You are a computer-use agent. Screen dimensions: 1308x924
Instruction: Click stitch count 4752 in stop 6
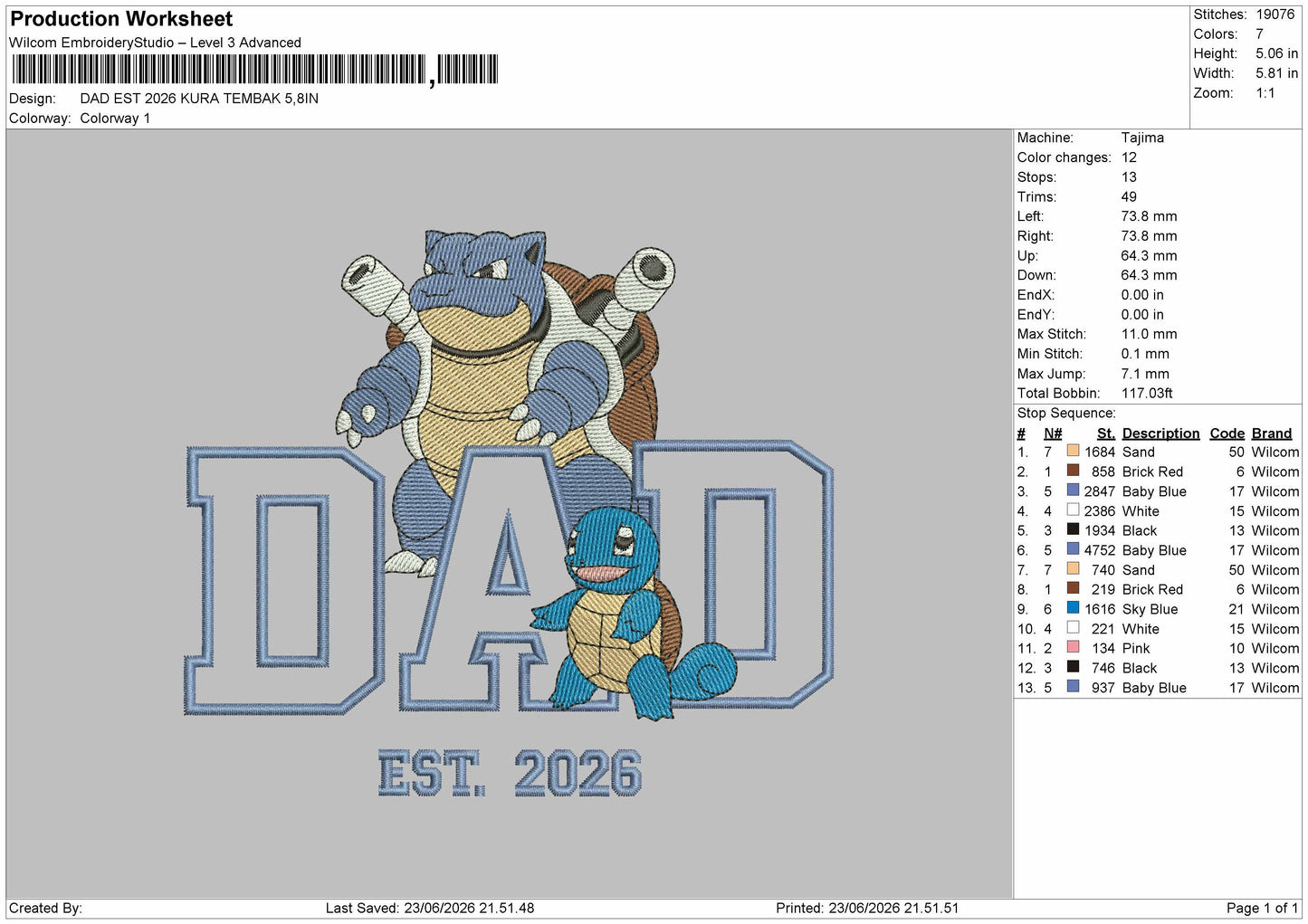click(x=1100, y=550)
